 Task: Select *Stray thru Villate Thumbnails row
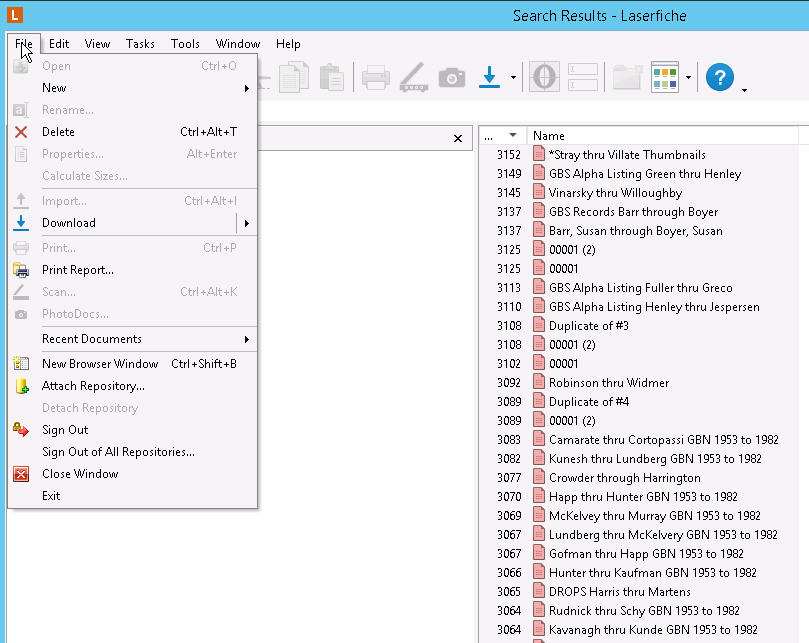pyautogui.click(x=627, y=155)
